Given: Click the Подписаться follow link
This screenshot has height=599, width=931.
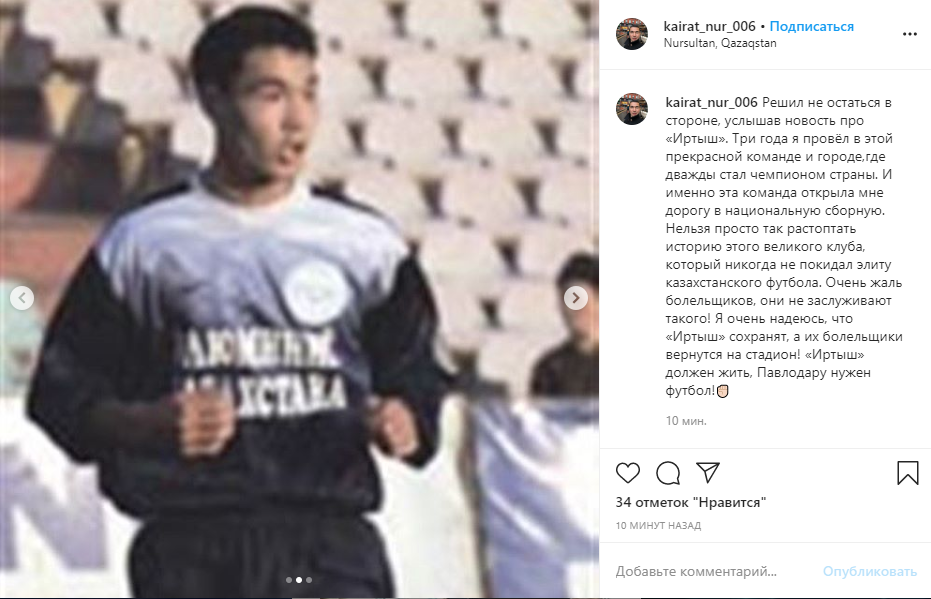Looking at the screenshot, I should [x=811, y=26].
